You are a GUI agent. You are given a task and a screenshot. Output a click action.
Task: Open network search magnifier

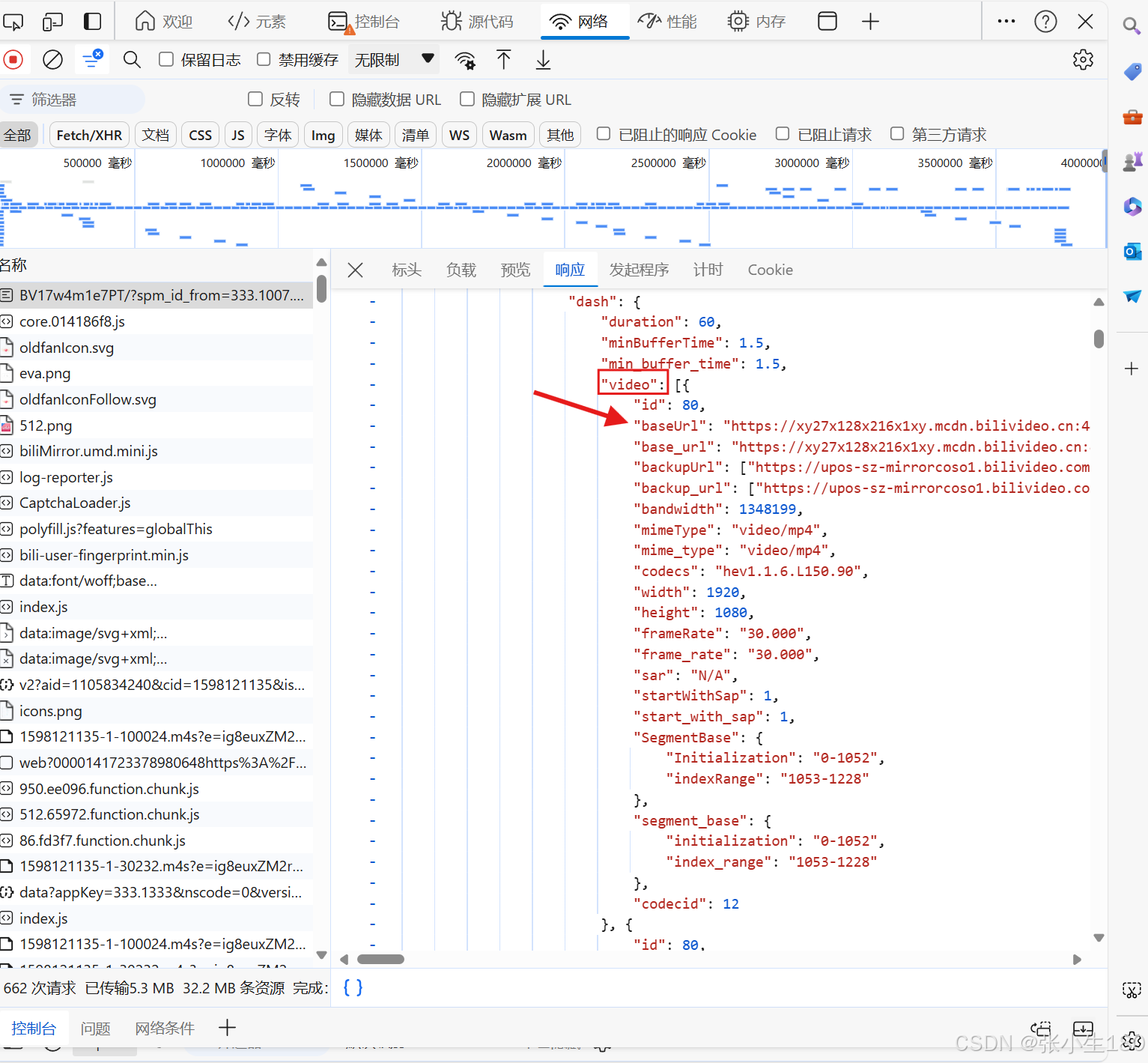pos(132,59)
